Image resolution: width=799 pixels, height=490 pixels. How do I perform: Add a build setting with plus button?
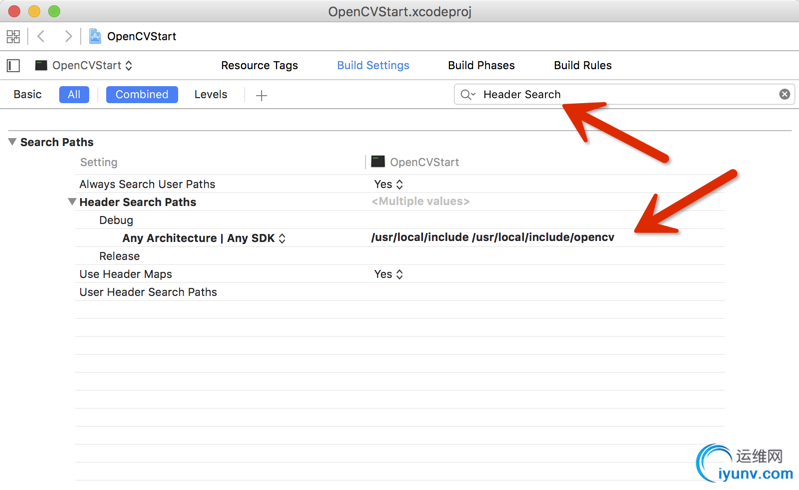[x=261, y=95]
